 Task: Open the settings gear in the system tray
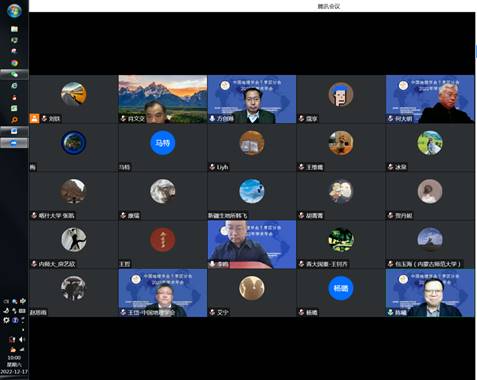pyautogui.click(x=6, y=320)
